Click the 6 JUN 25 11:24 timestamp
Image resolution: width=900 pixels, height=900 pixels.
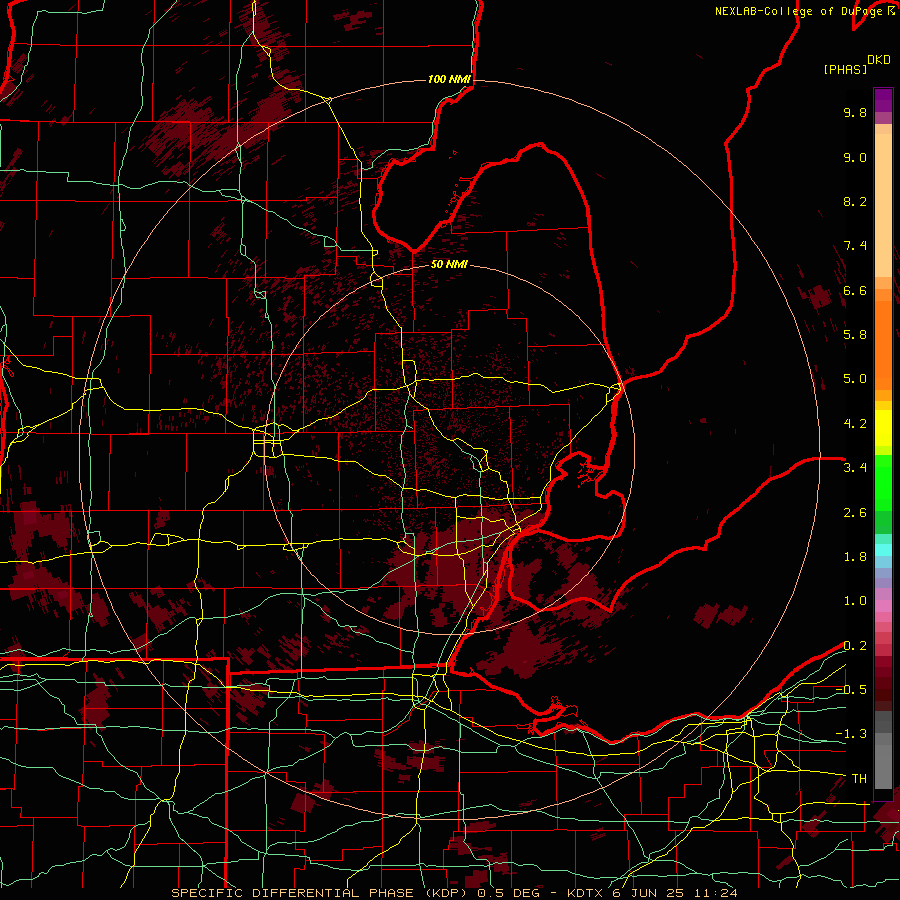[x=675, y=893]
